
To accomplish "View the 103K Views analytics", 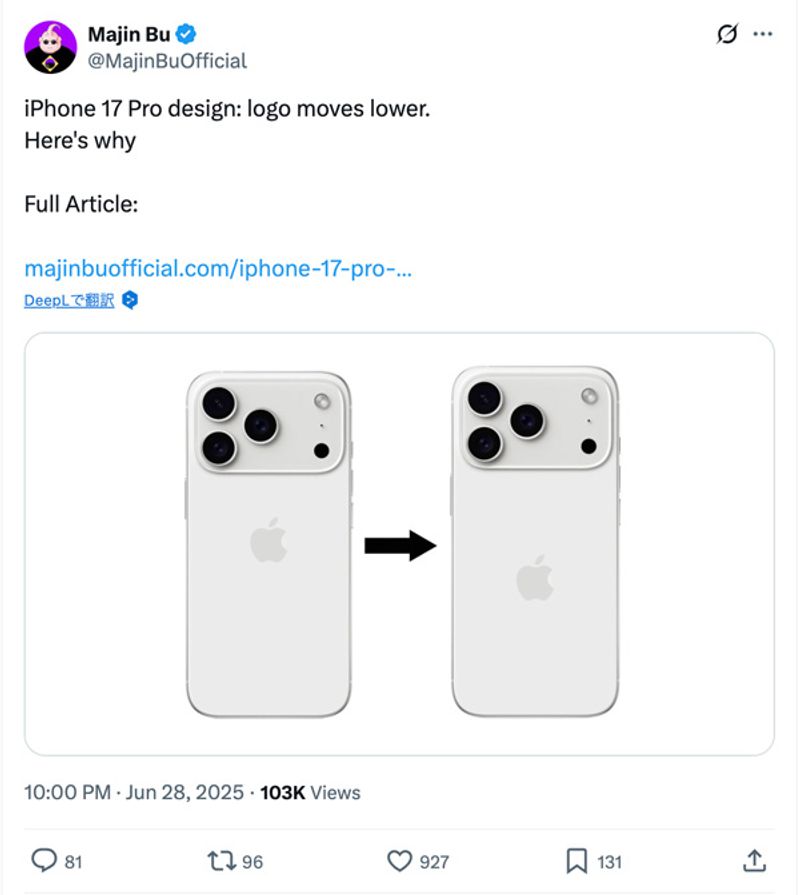I will click(310, 792).
